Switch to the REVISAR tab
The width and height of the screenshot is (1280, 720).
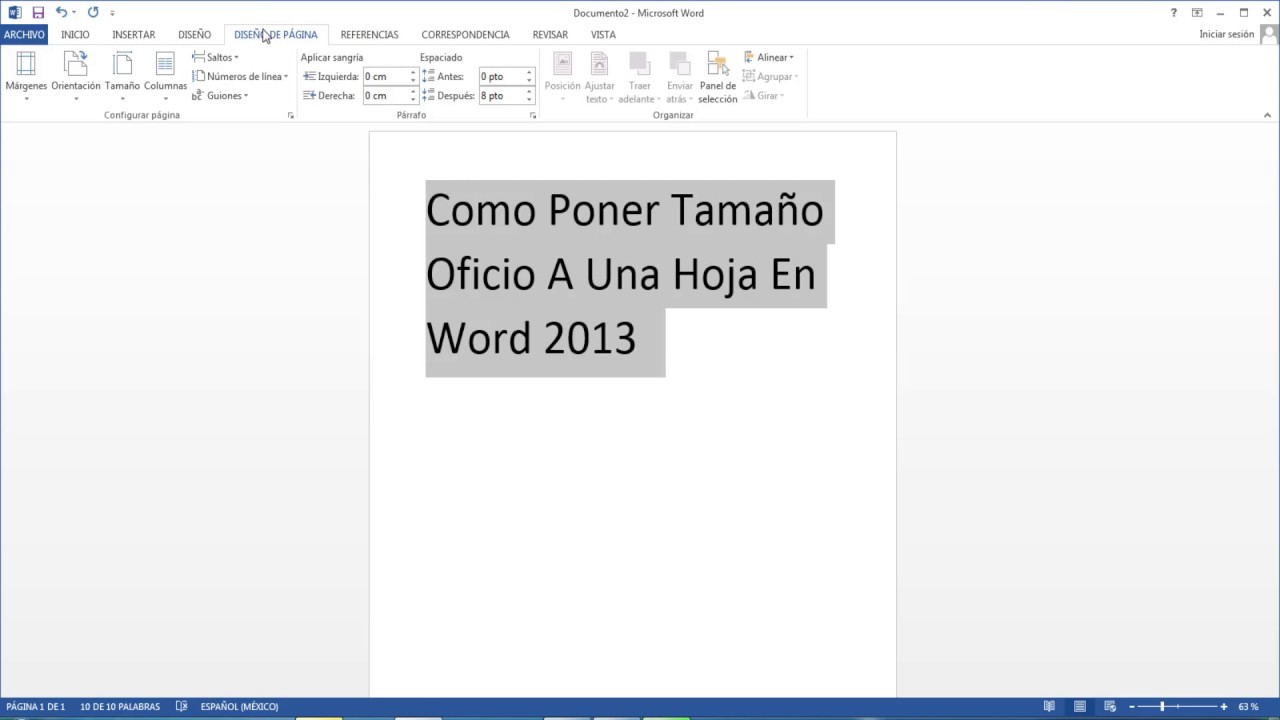pyautogui.click(x=550, y=34)
